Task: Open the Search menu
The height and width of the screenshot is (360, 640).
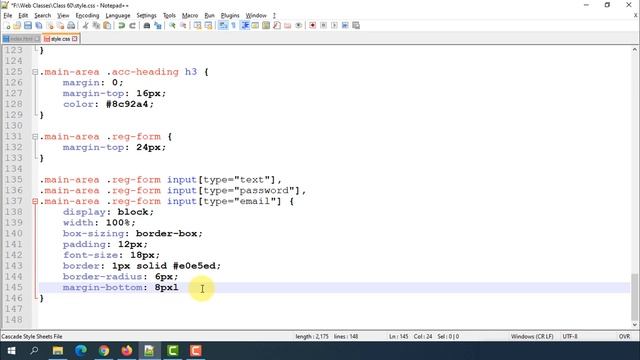Action: pos(42,16)
